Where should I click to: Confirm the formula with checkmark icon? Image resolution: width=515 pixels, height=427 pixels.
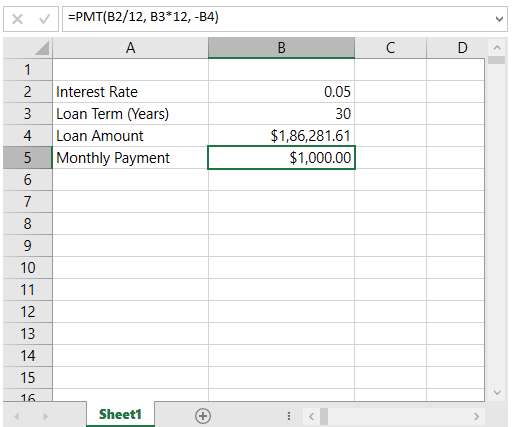44,19
